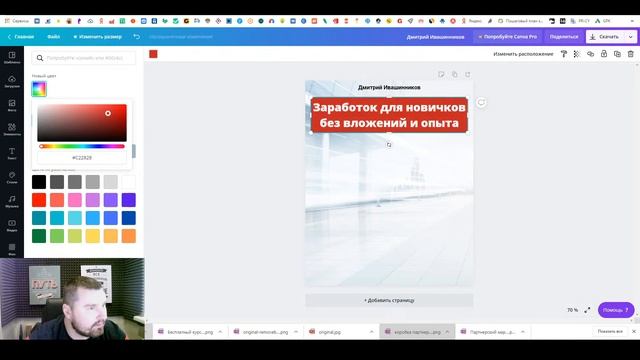Click the color panel scrollbar thumb

click(134, 151)
